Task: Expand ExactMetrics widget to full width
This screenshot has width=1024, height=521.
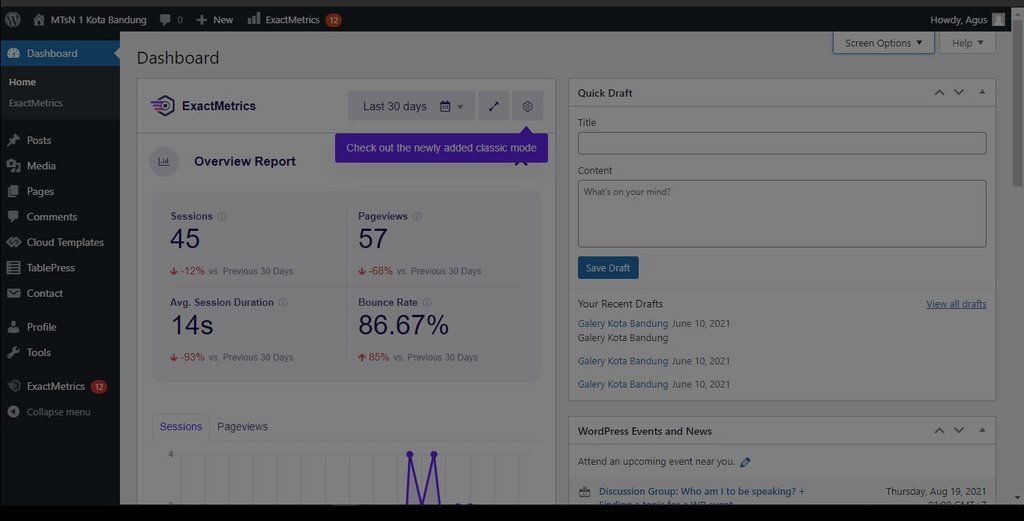Action: (x=494, y=106)
